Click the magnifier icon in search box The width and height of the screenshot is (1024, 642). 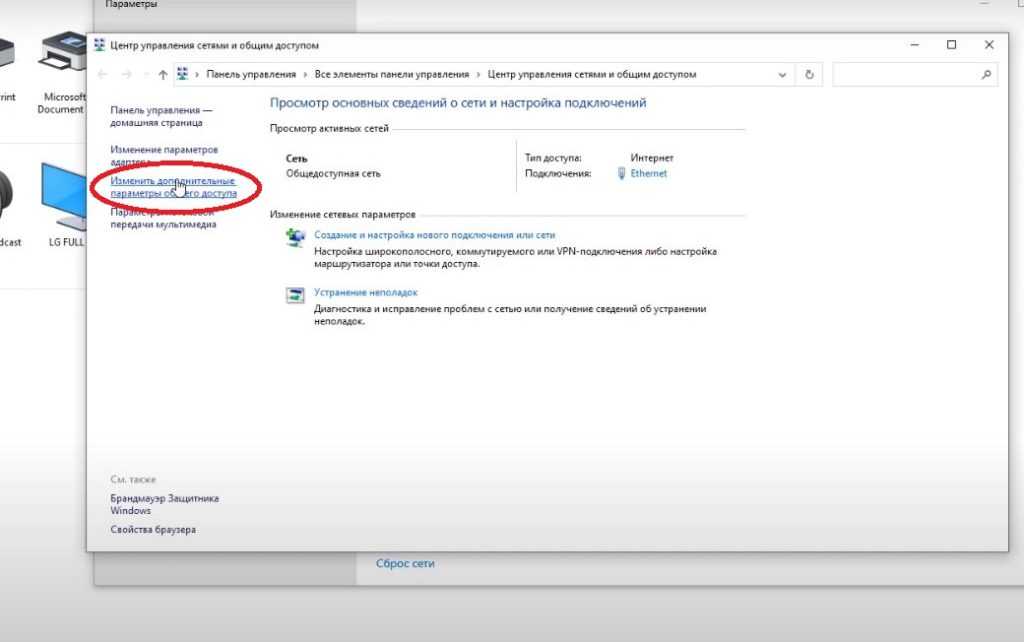986,75
